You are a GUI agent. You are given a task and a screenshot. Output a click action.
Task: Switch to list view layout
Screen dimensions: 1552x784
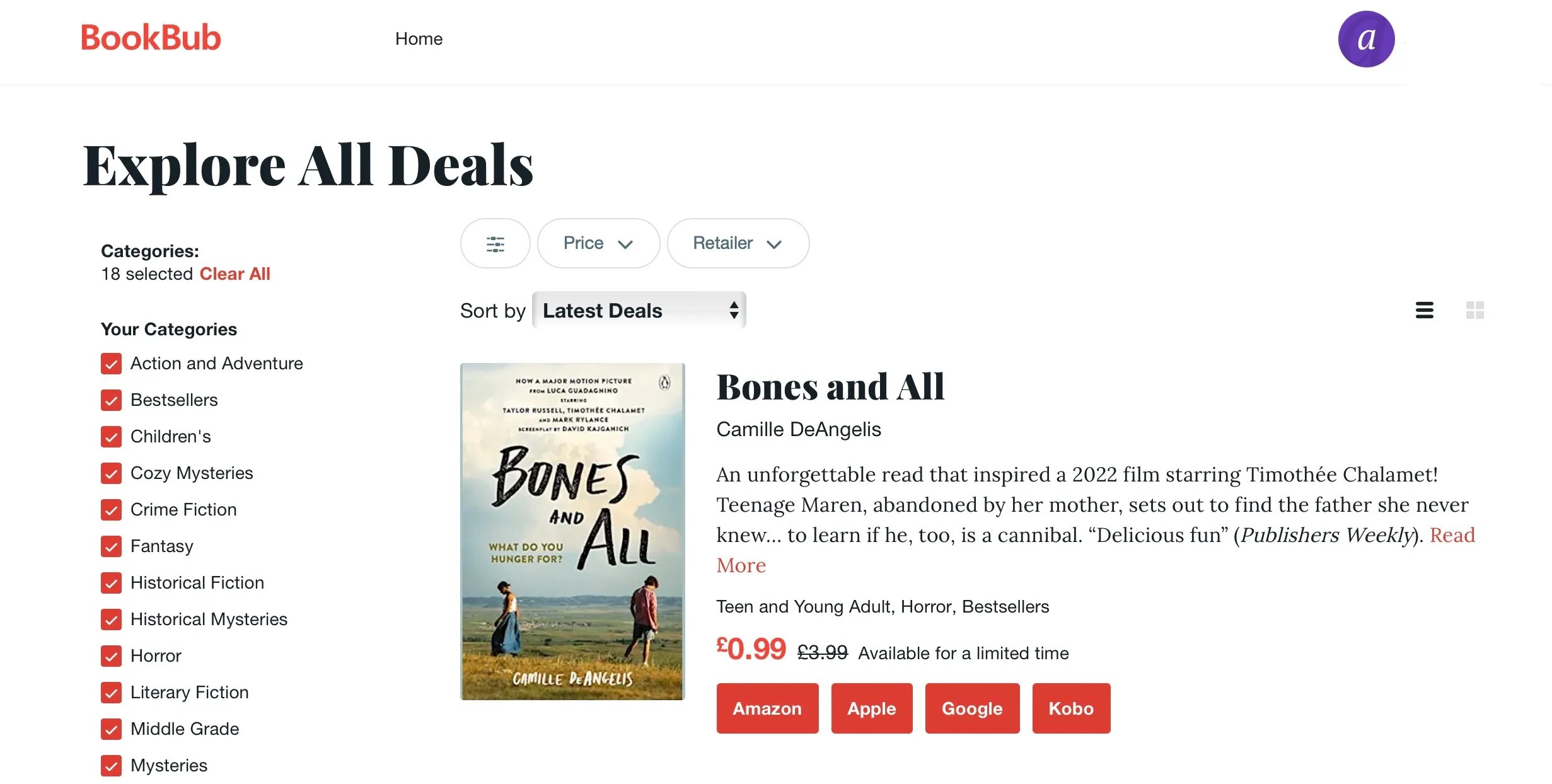[1425, 310]
